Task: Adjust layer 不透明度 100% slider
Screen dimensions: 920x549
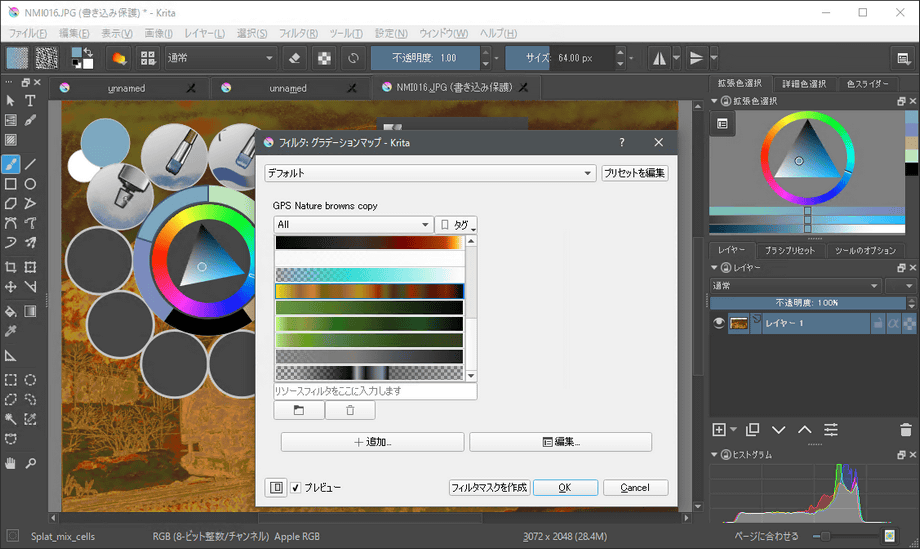Action: (x=808, y=303)
